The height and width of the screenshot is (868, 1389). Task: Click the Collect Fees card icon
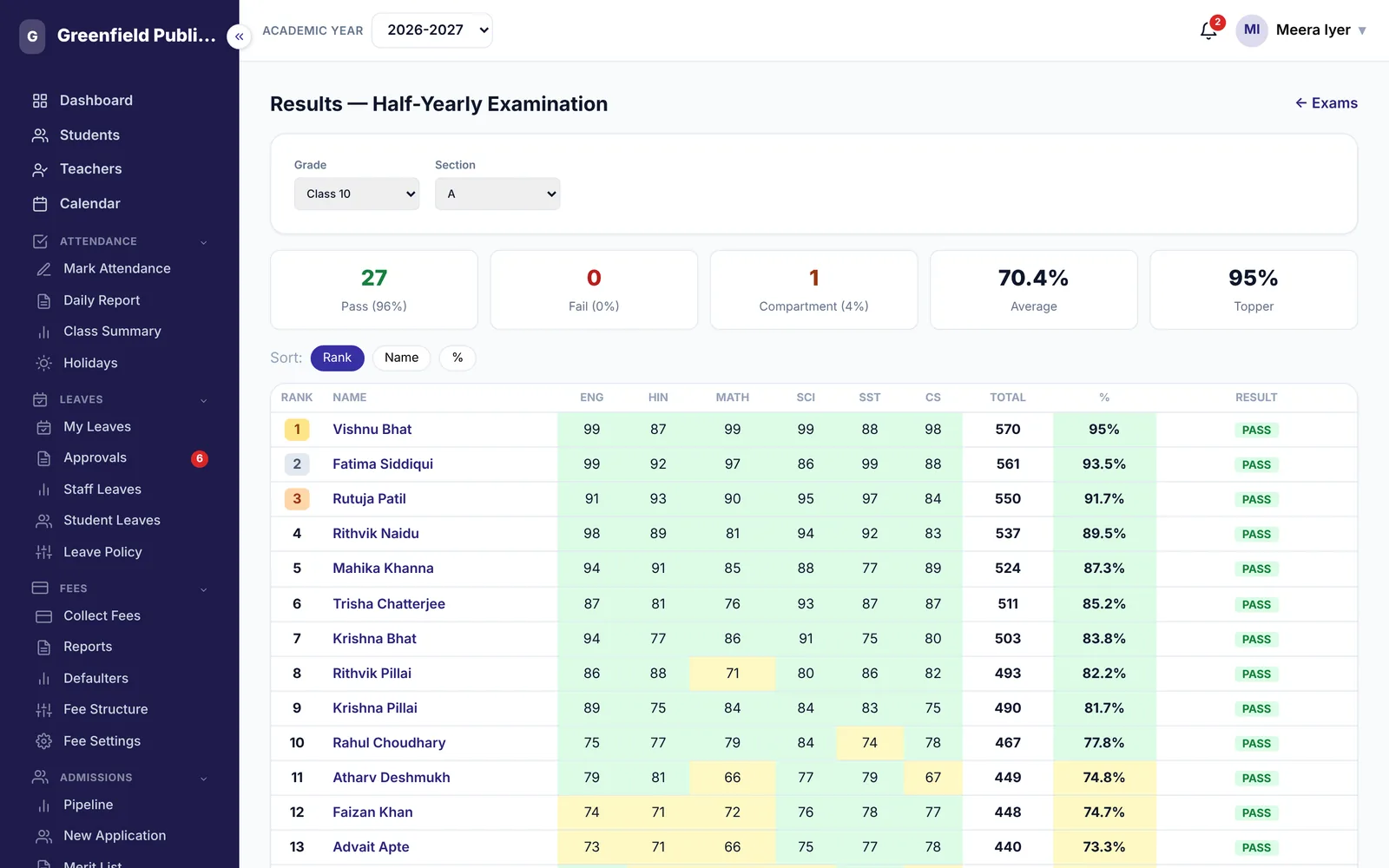(43, 616)
